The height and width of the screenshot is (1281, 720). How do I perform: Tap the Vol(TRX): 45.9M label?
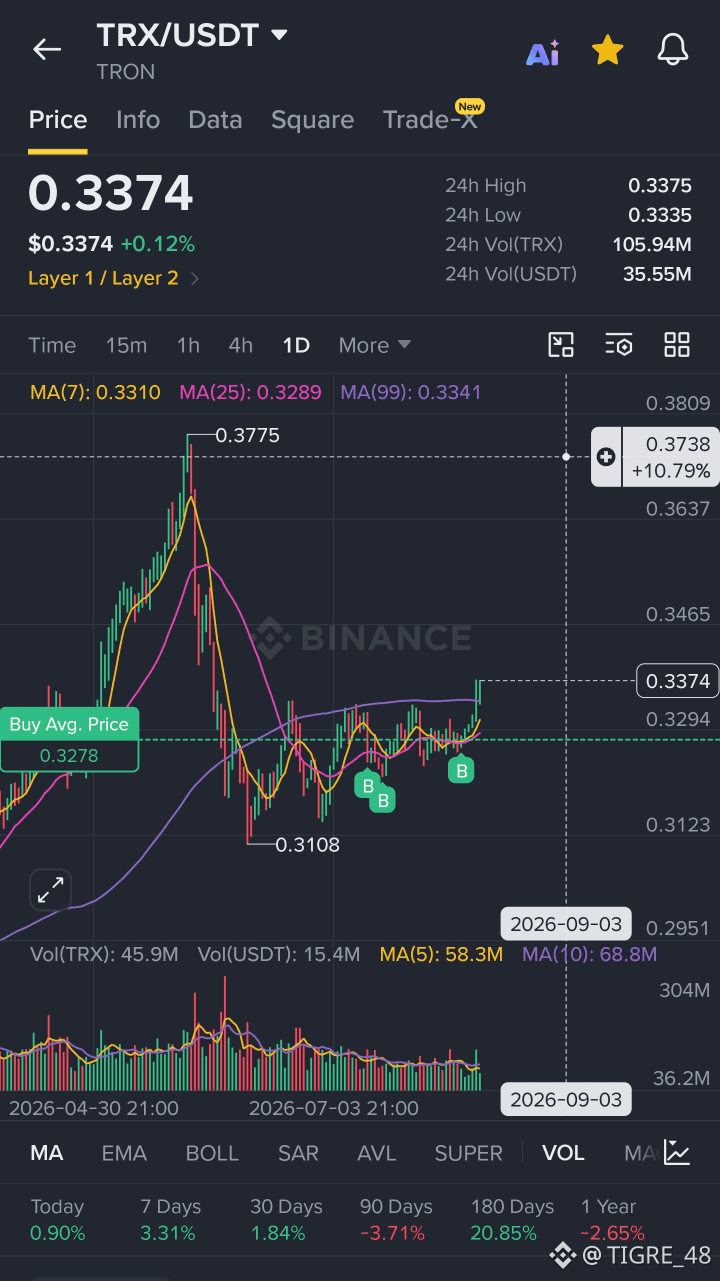pyautogui.click(x=104, y=955)
